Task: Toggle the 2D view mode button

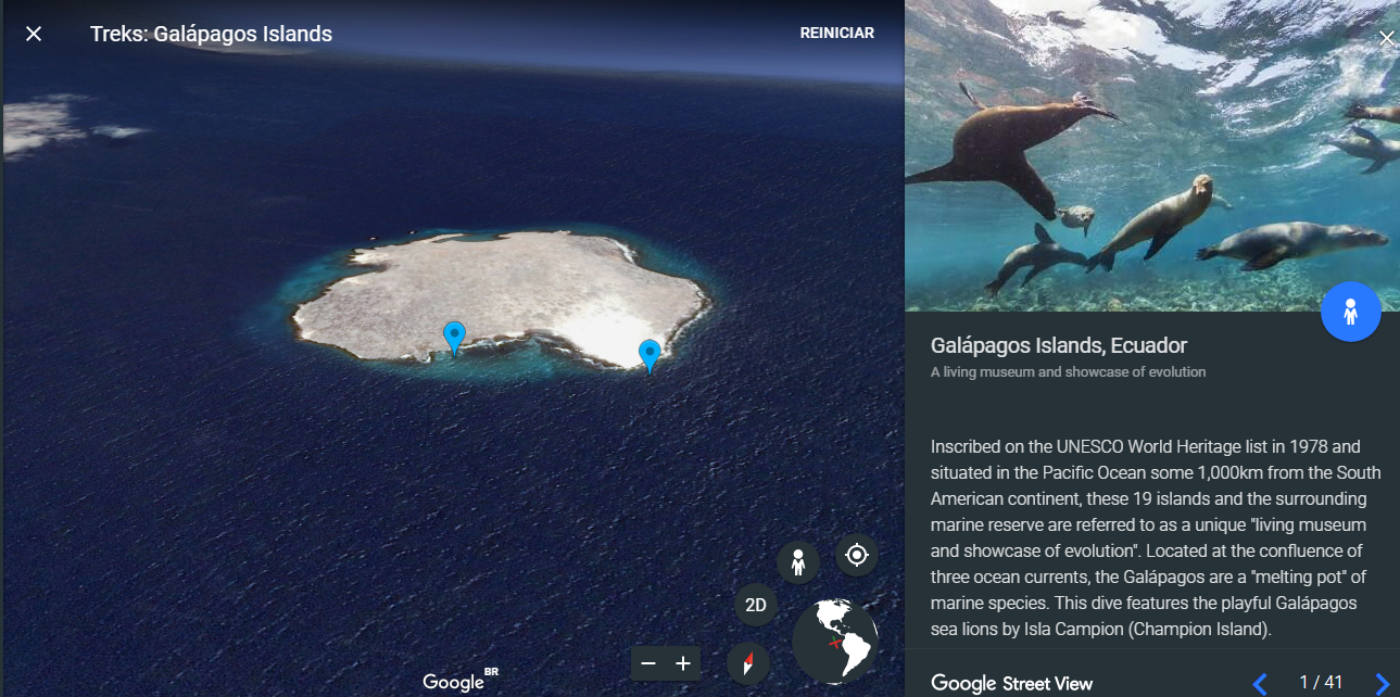Action: (756, 605)
